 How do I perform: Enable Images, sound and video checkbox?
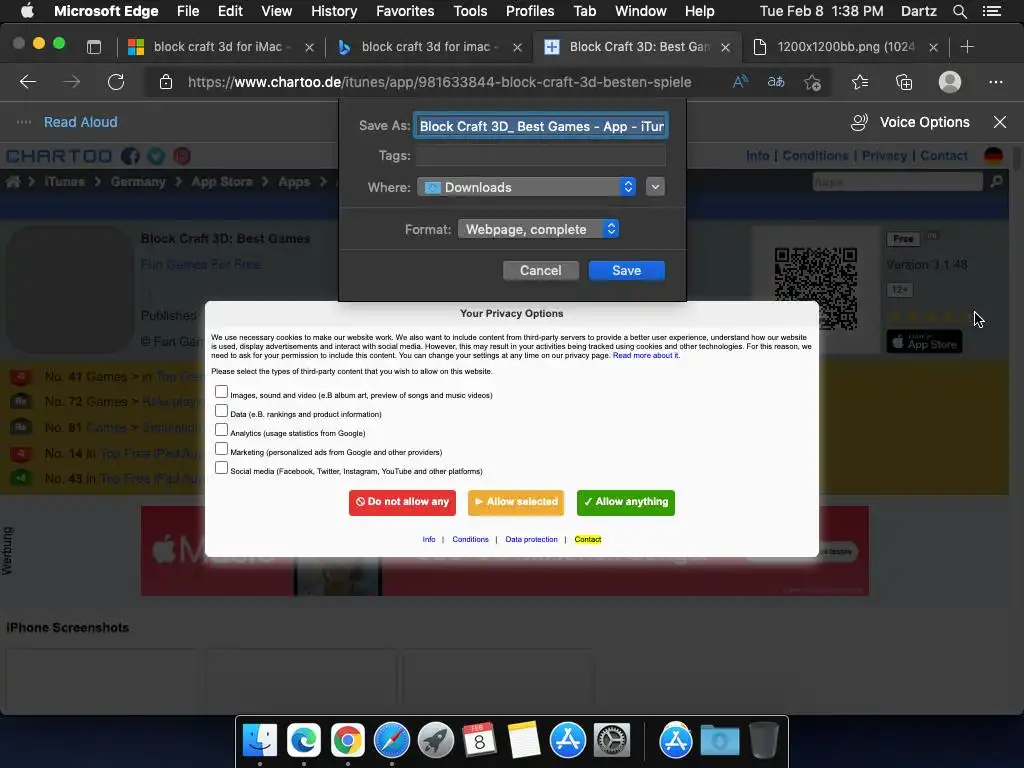221,392
